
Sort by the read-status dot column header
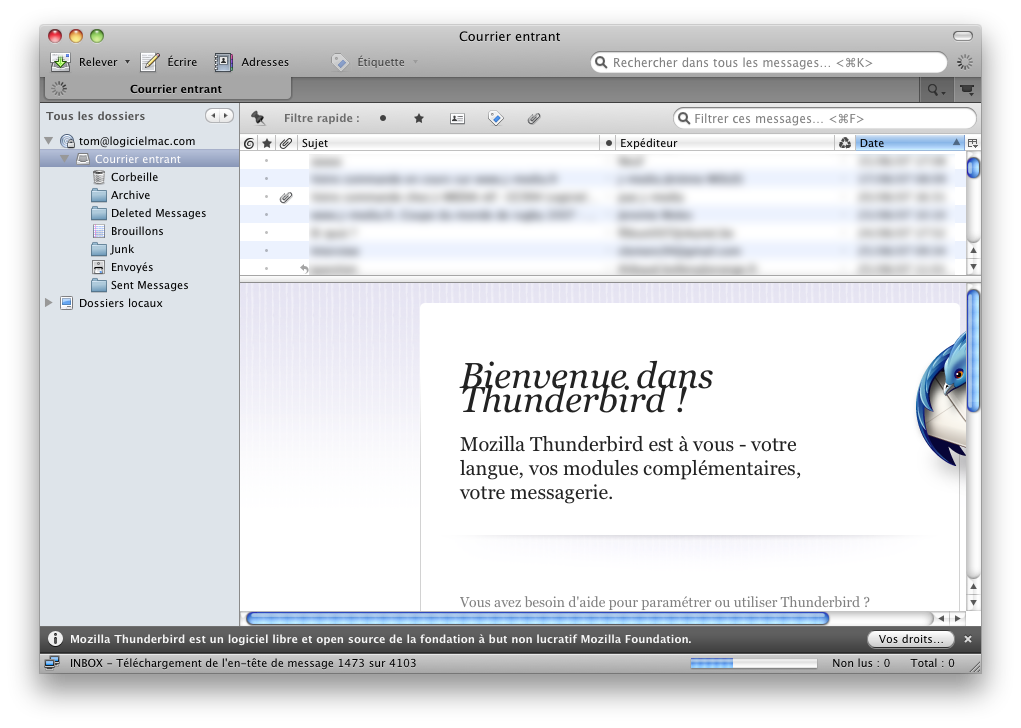pyautogui.click(x=609, y=143)
